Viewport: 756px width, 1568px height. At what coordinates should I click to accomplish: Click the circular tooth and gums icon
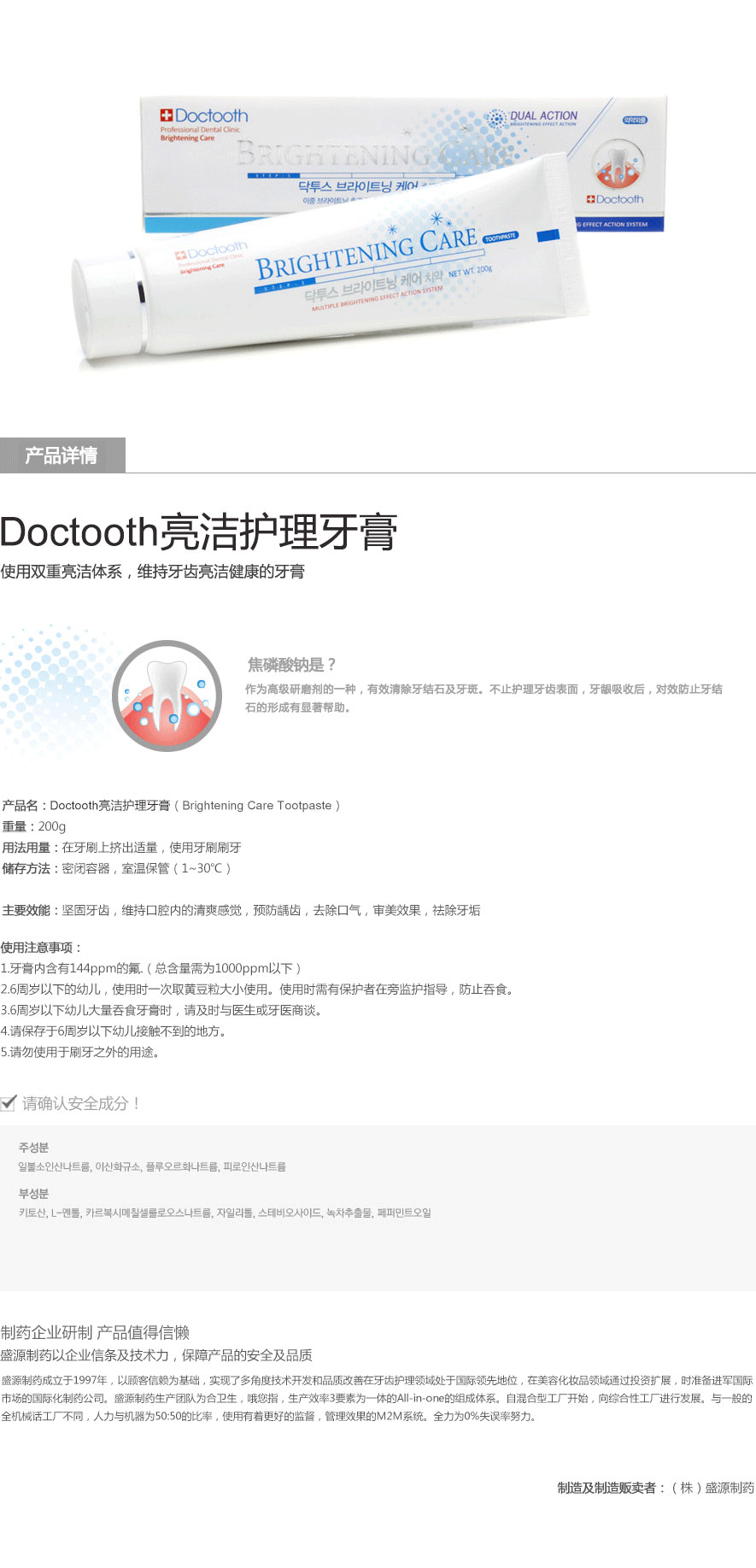tap(167, 696)
